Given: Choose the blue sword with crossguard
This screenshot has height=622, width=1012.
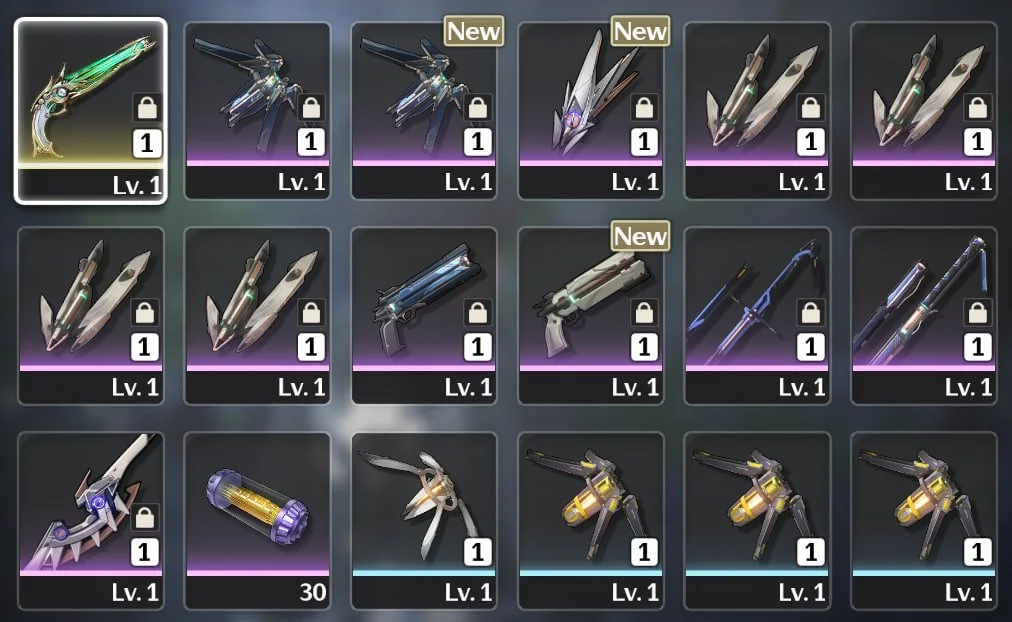Looking at the screenshot, I should (757, 316).
